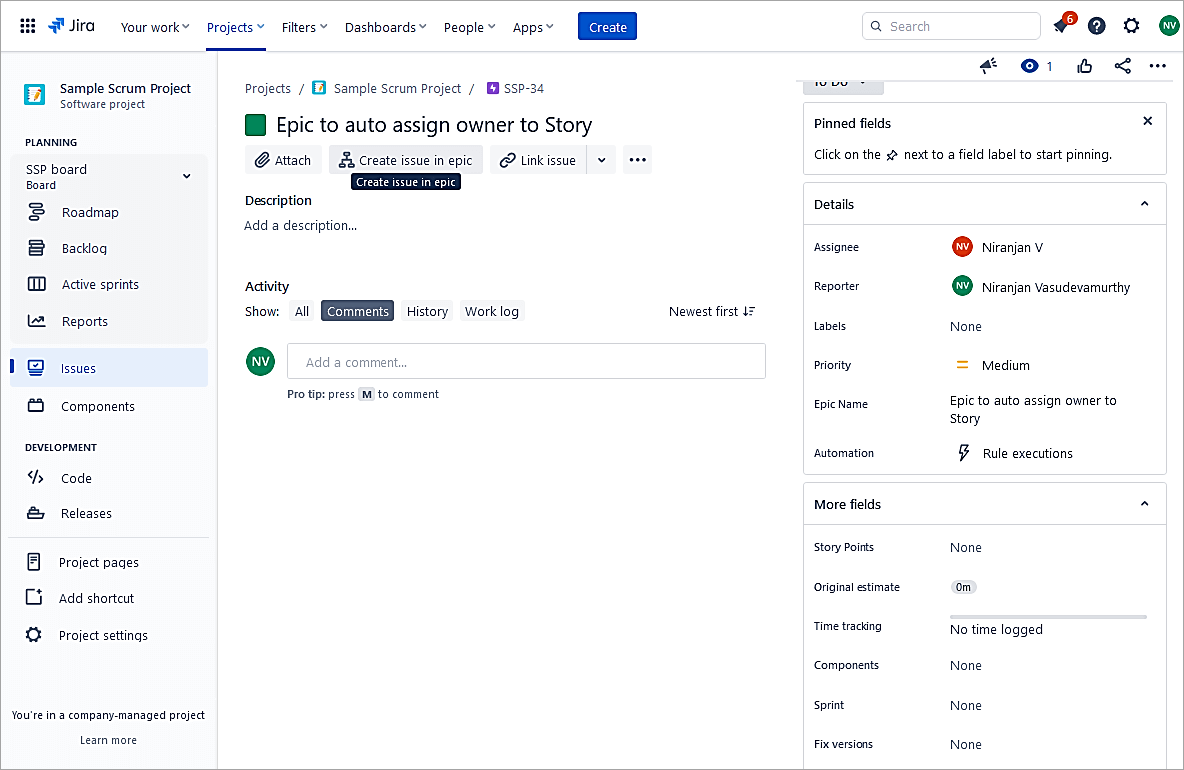Viewport: 1184px width, 770px height.
Task: Switch activity view to History
Action: tap(427, 311)
